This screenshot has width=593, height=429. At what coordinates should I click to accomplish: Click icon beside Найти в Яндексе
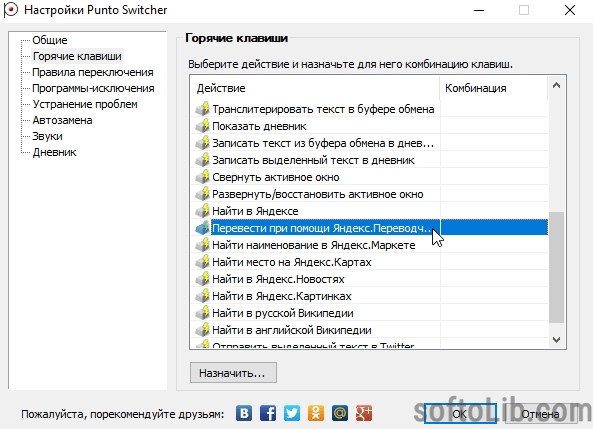(203, 211)
